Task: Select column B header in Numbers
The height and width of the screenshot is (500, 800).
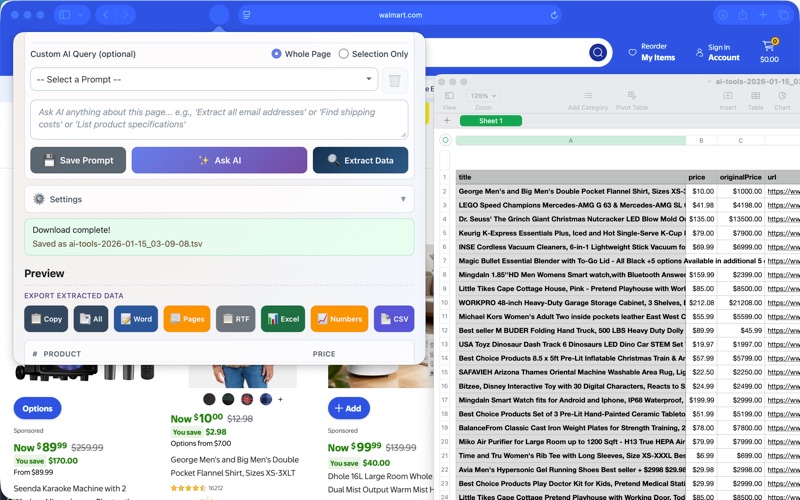Action: (x=701, y=140)
